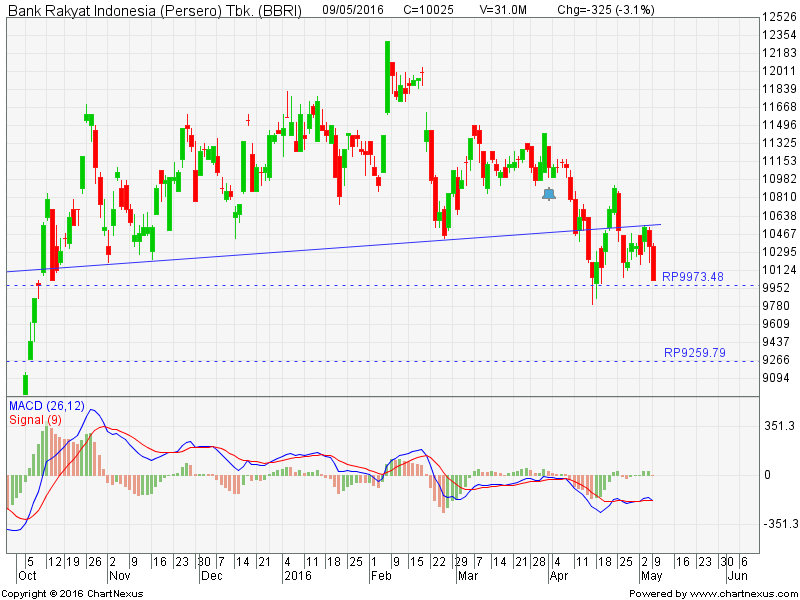Click the 12011 price axis label
800x600 pixels.
[779, 71]
